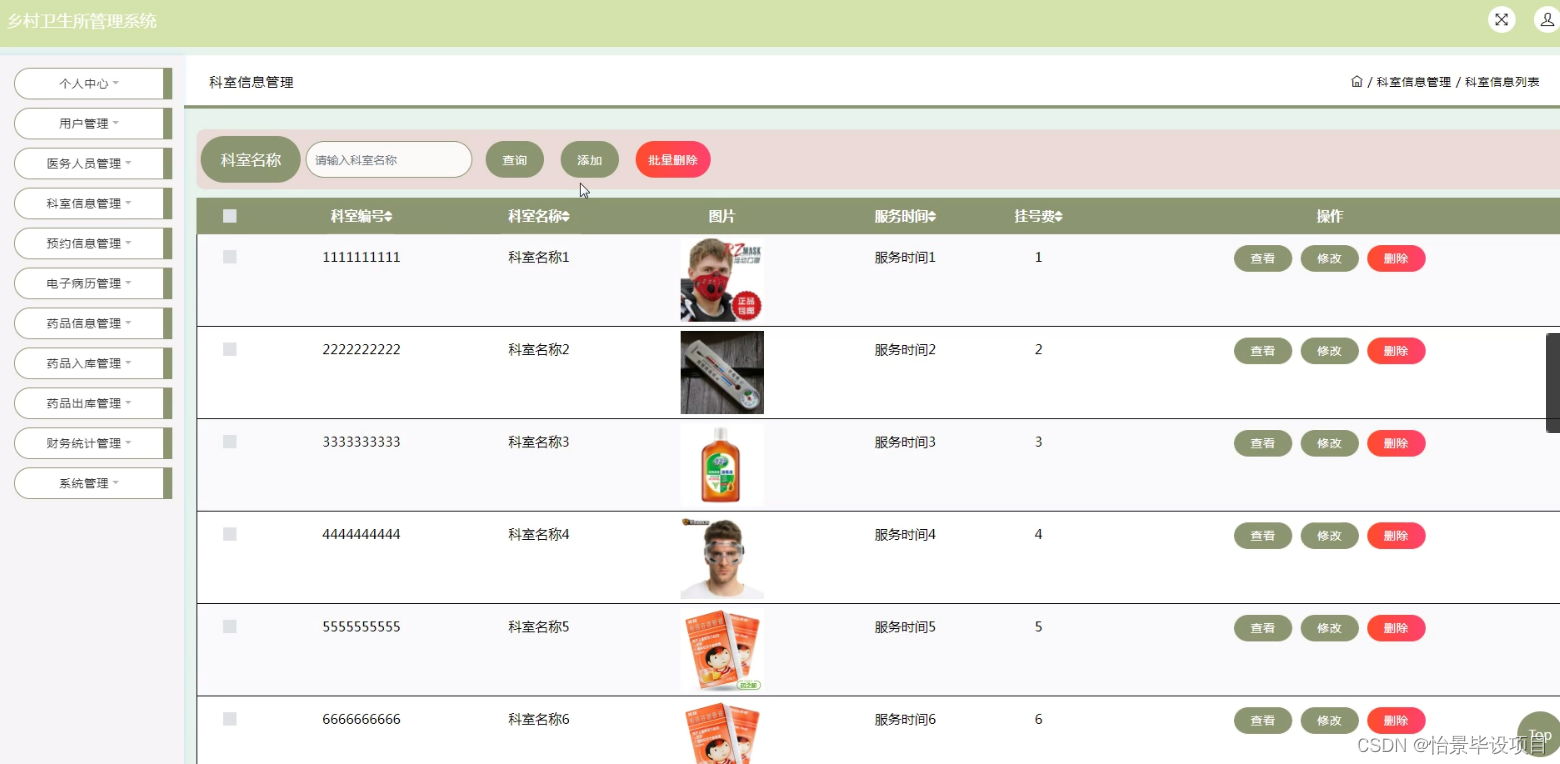Sort the table by 科室名称 sort arrows
This screenshot has height=764, width=1560.
[566, 216]
